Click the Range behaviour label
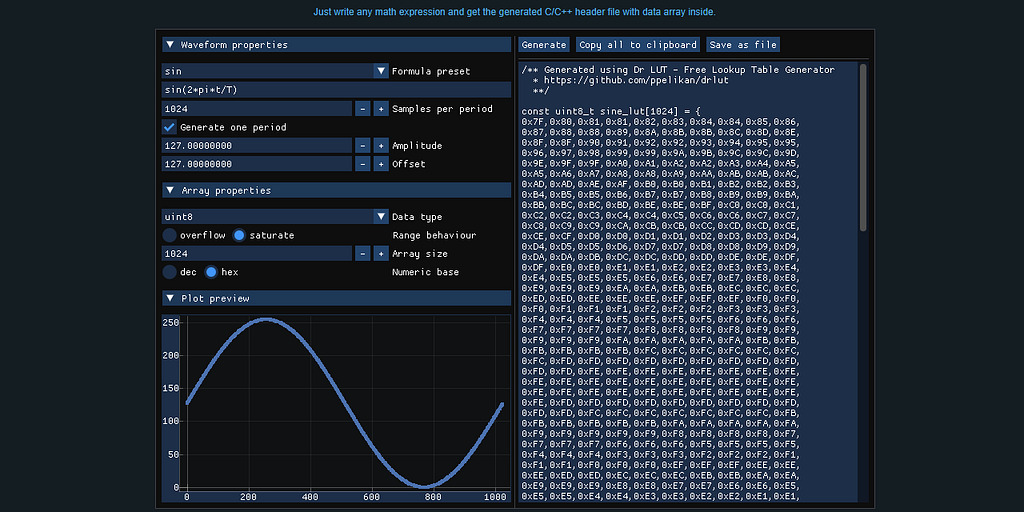 pyautogui.click(x=434, y=235)
